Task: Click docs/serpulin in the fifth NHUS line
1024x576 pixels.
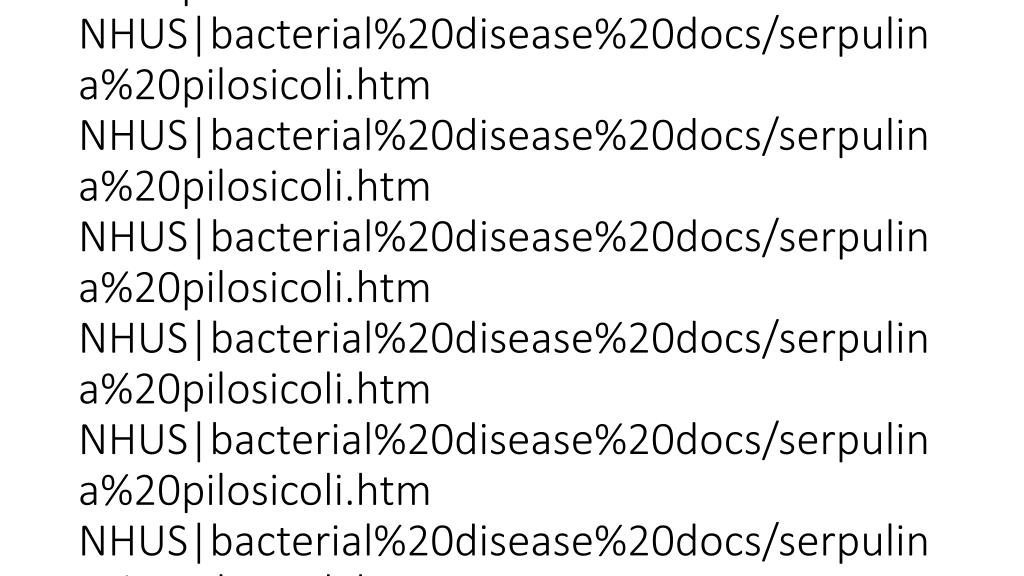Action: [x=793, y=442]
